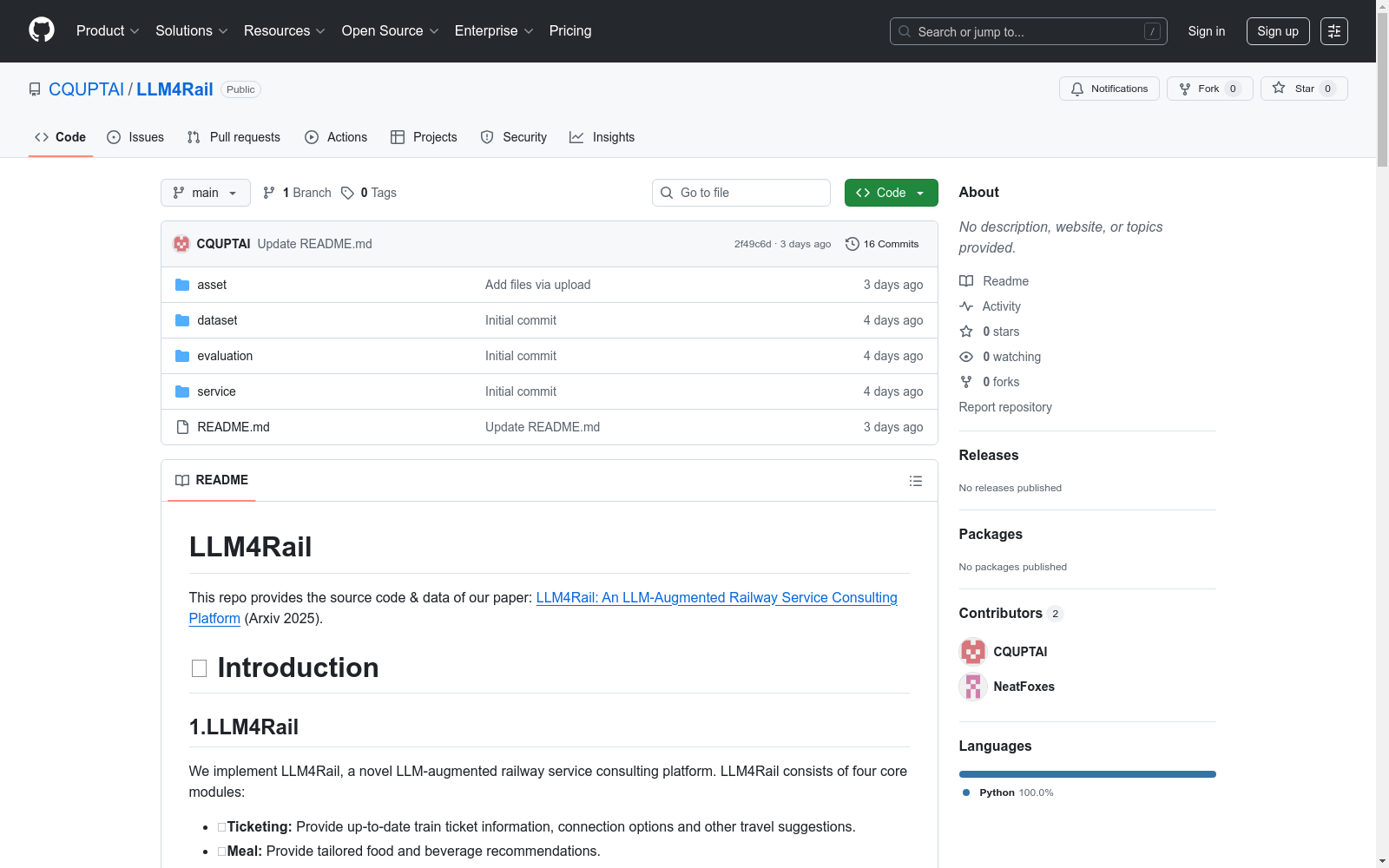Click the fork icon beside 0 forks

(x=966, y=382)
